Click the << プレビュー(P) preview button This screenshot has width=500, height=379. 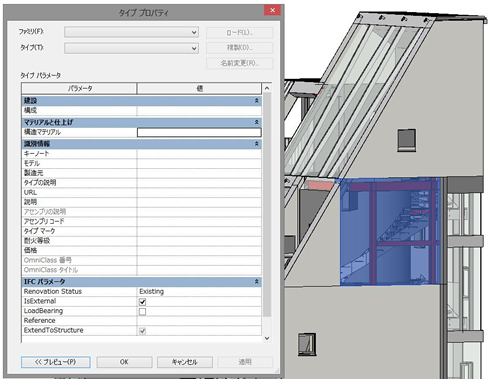(56, 362)
